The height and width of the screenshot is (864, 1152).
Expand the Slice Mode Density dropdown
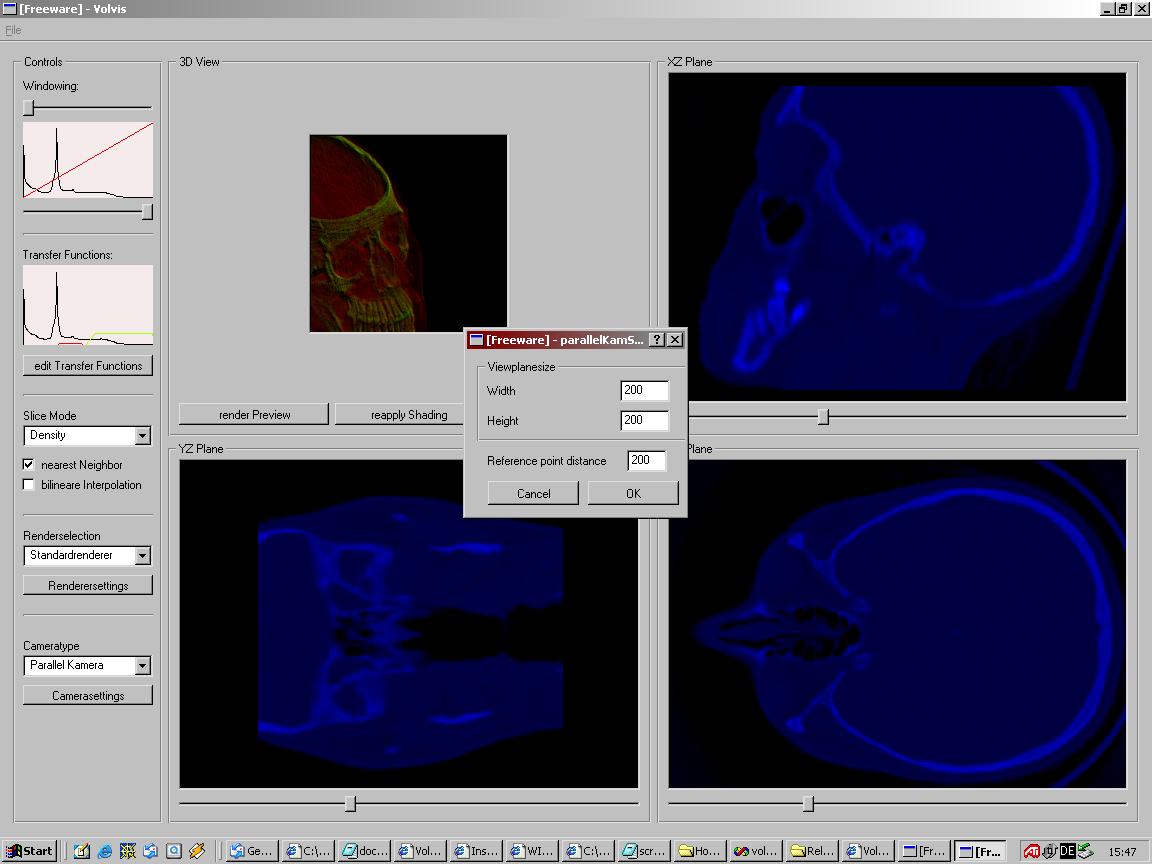[x=142, y=436]
